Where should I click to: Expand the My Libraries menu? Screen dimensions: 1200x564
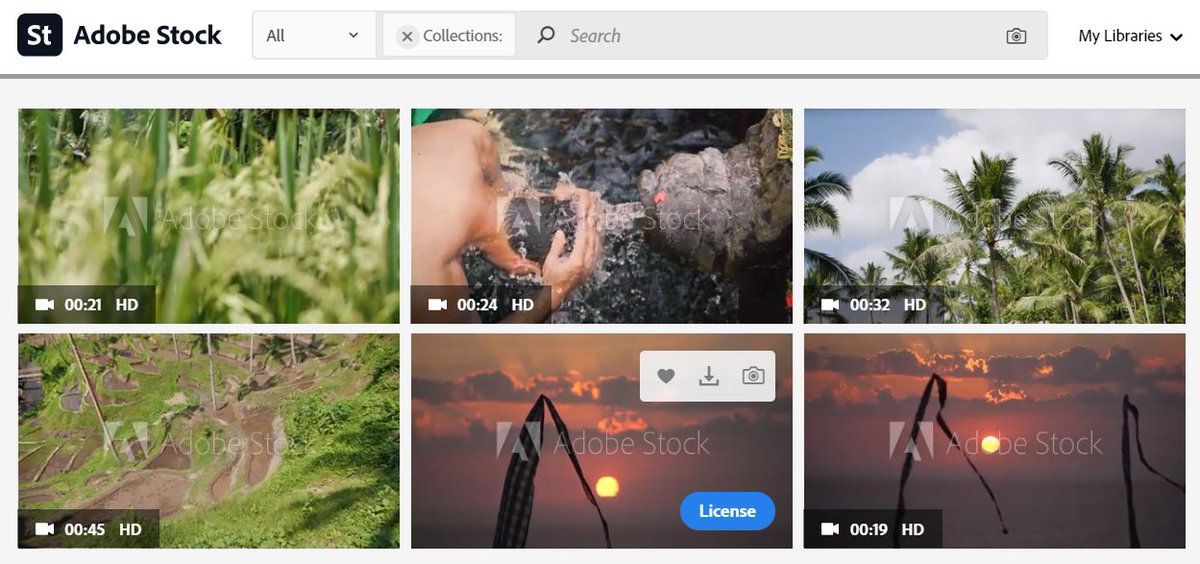click(x=1130, y=36)
